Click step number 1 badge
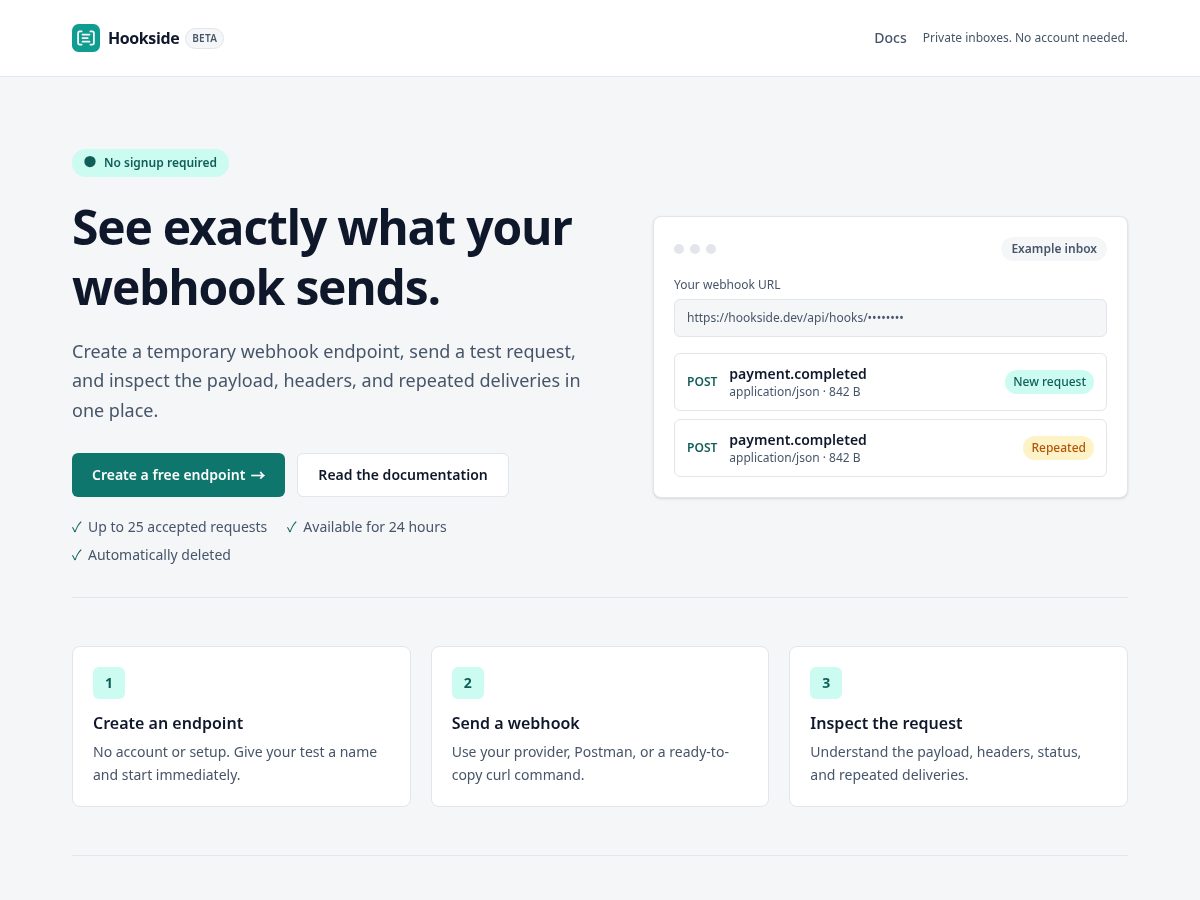Screen dimensions: 1200x900 109,683
